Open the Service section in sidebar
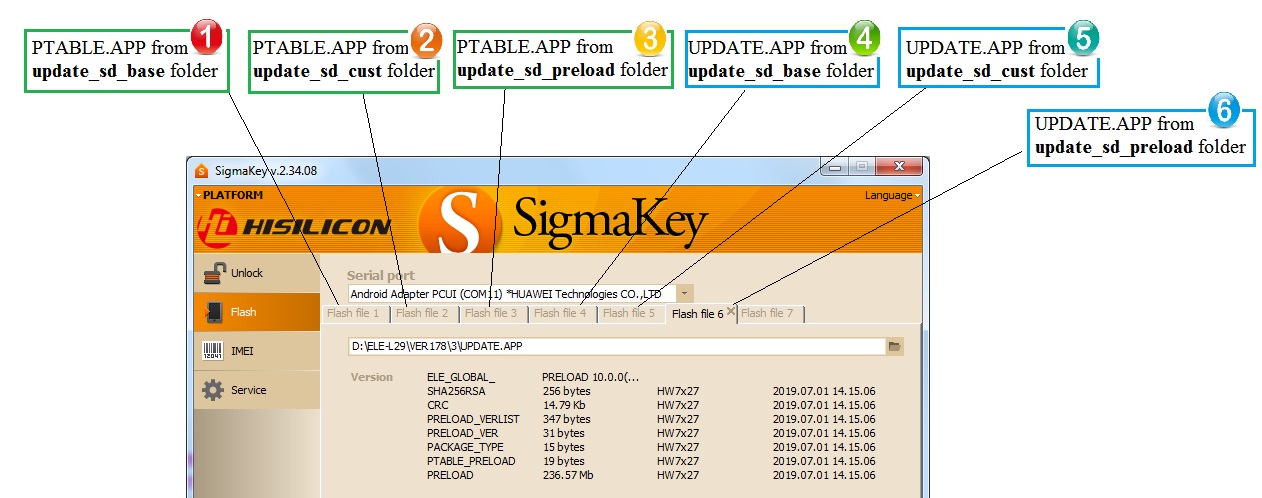Image resolution: width=1262 pixels, height=498 pixels. pyautogui.click(x=257, y=390)
